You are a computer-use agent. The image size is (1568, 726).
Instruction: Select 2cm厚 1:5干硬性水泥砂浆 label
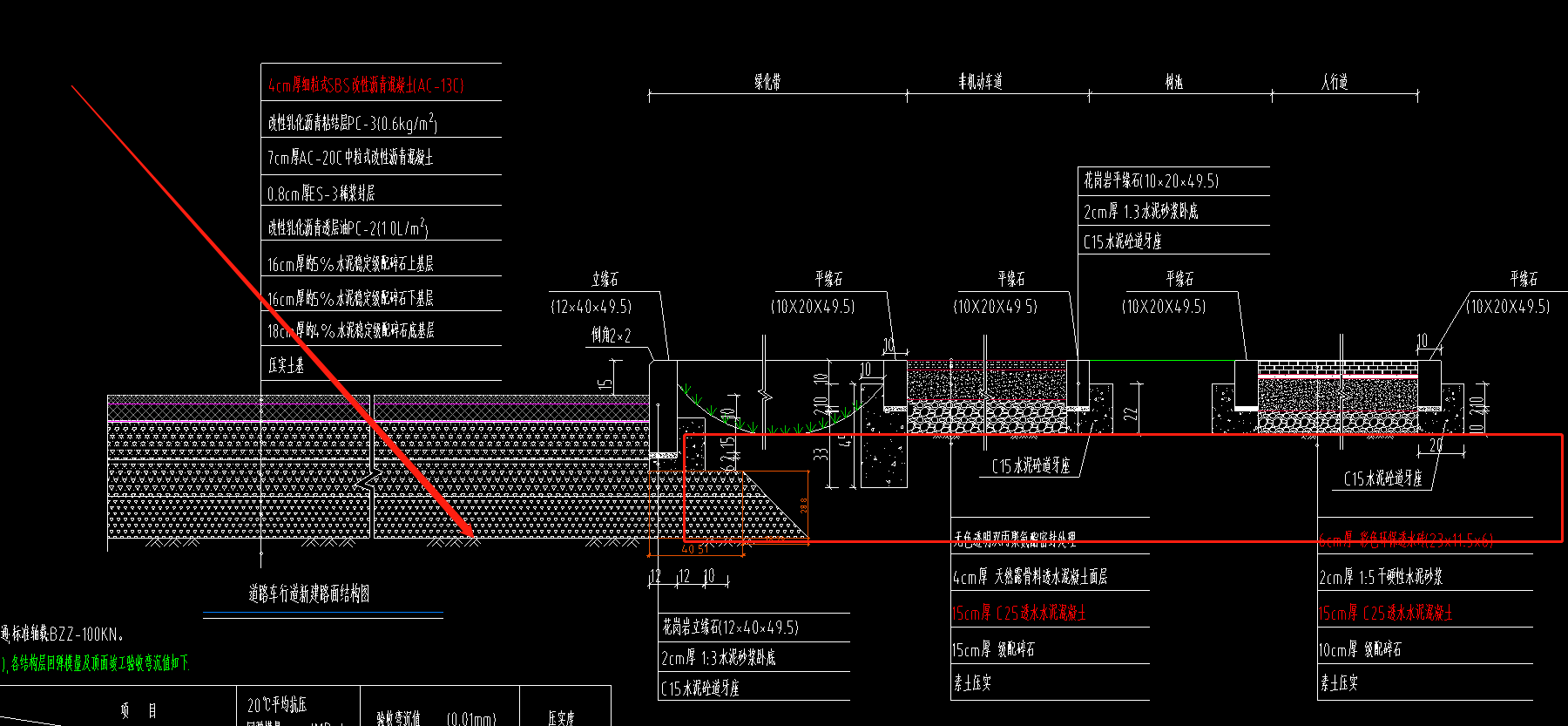[1381, 576]
